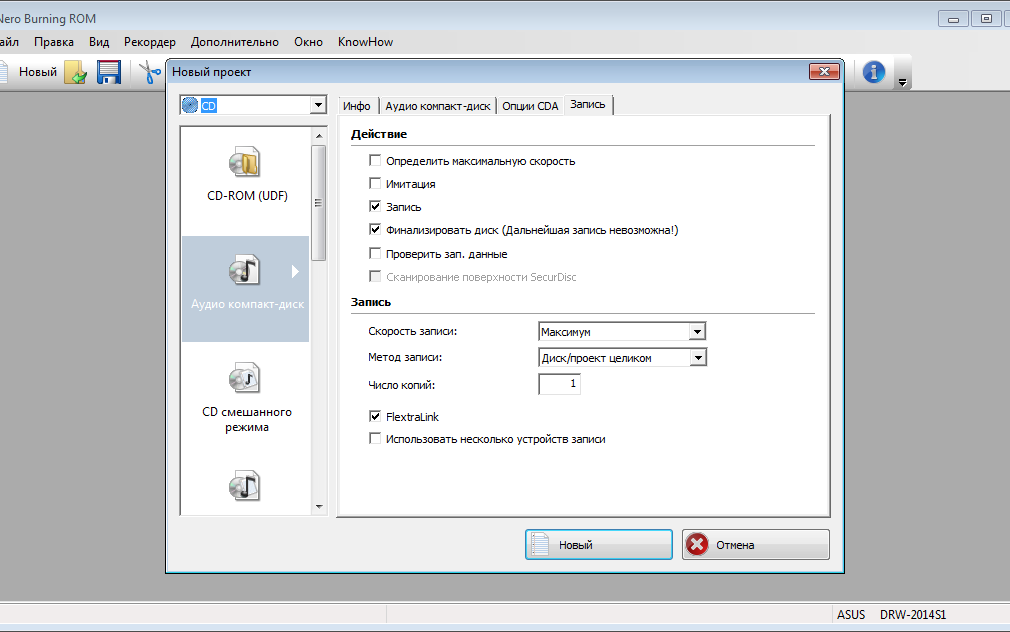This screenshot has width=1010, height=632.
Task: Switch to the Аудио компакт-диск tab
Action: click(x=437, y=106)
